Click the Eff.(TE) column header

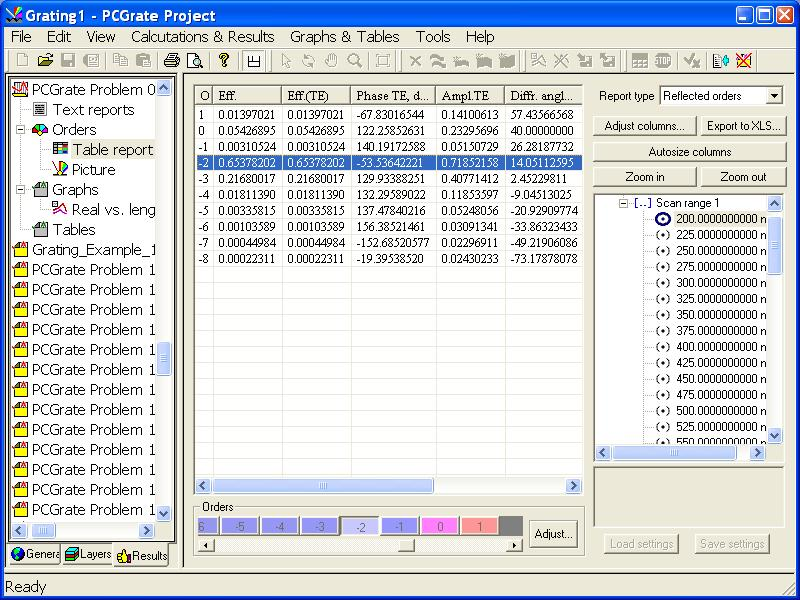[x=316, y=95]
